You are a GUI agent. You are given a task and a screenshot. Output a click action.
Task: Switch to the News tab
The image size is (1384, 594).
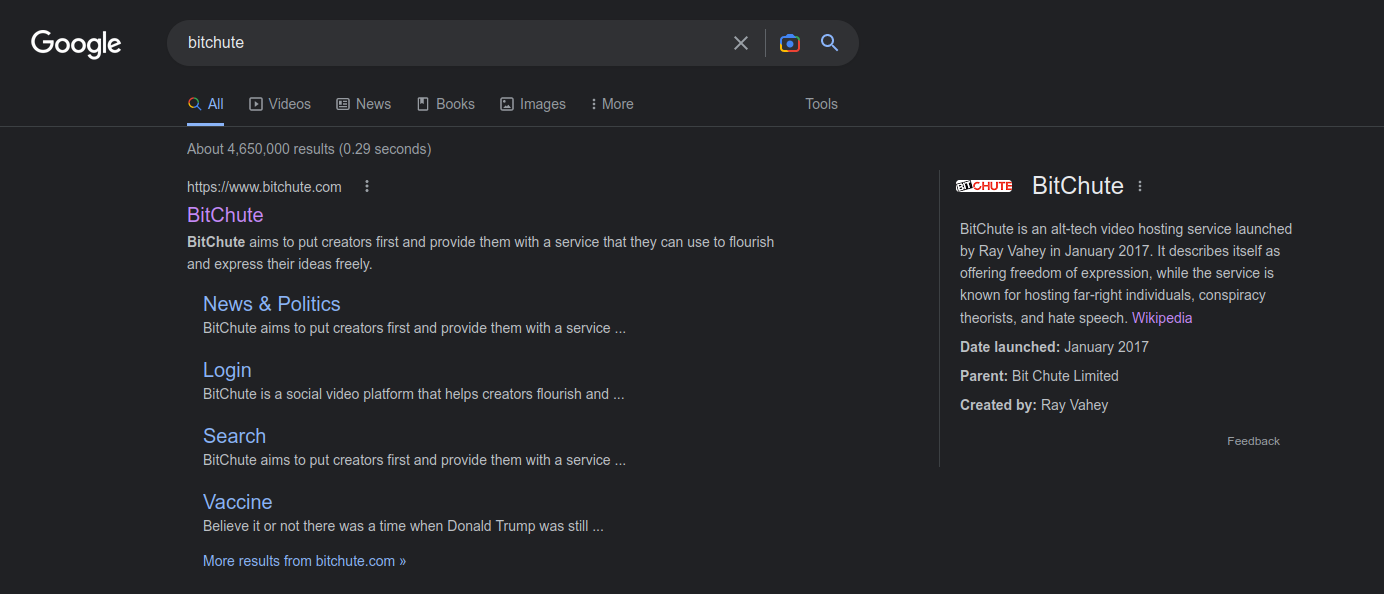tap(363, 104)
